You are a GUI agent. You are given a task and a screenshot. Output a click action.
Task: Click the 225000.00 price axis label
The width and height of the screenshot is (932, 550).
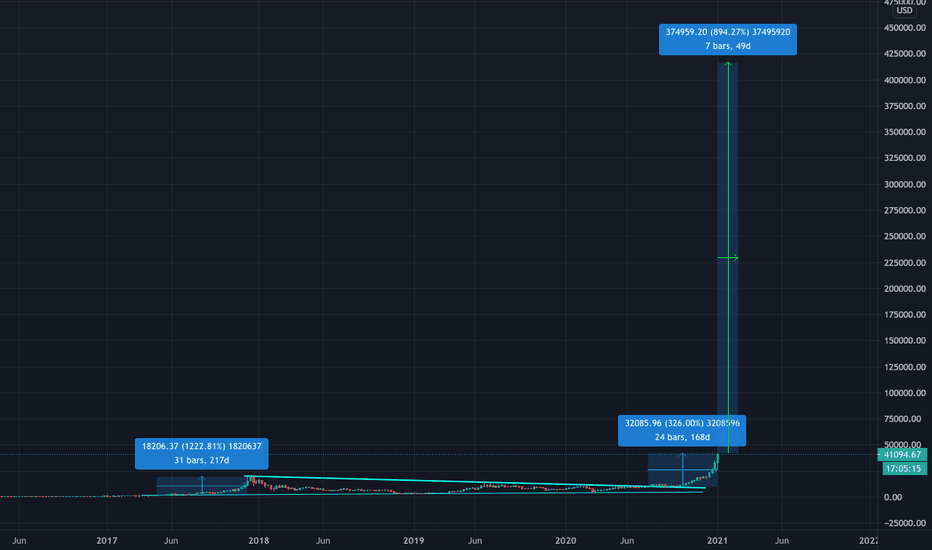(905, 263)
